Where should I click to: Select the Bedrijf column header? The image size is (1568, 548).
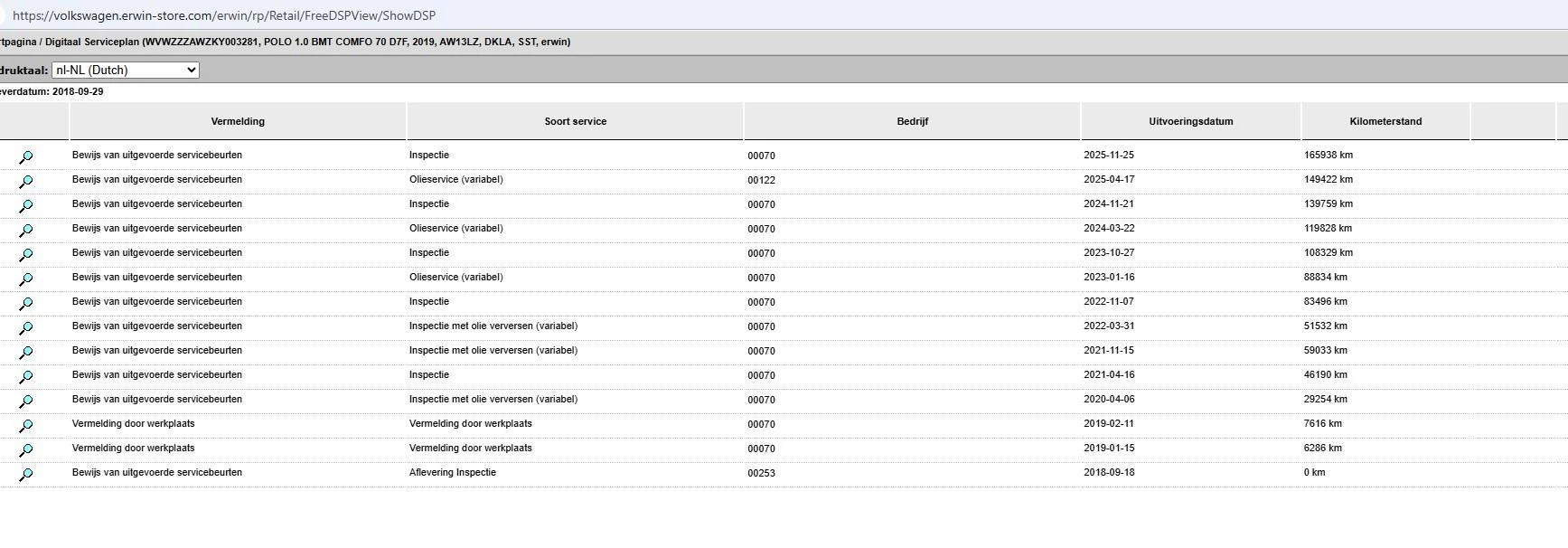click(x=912, y=121)
